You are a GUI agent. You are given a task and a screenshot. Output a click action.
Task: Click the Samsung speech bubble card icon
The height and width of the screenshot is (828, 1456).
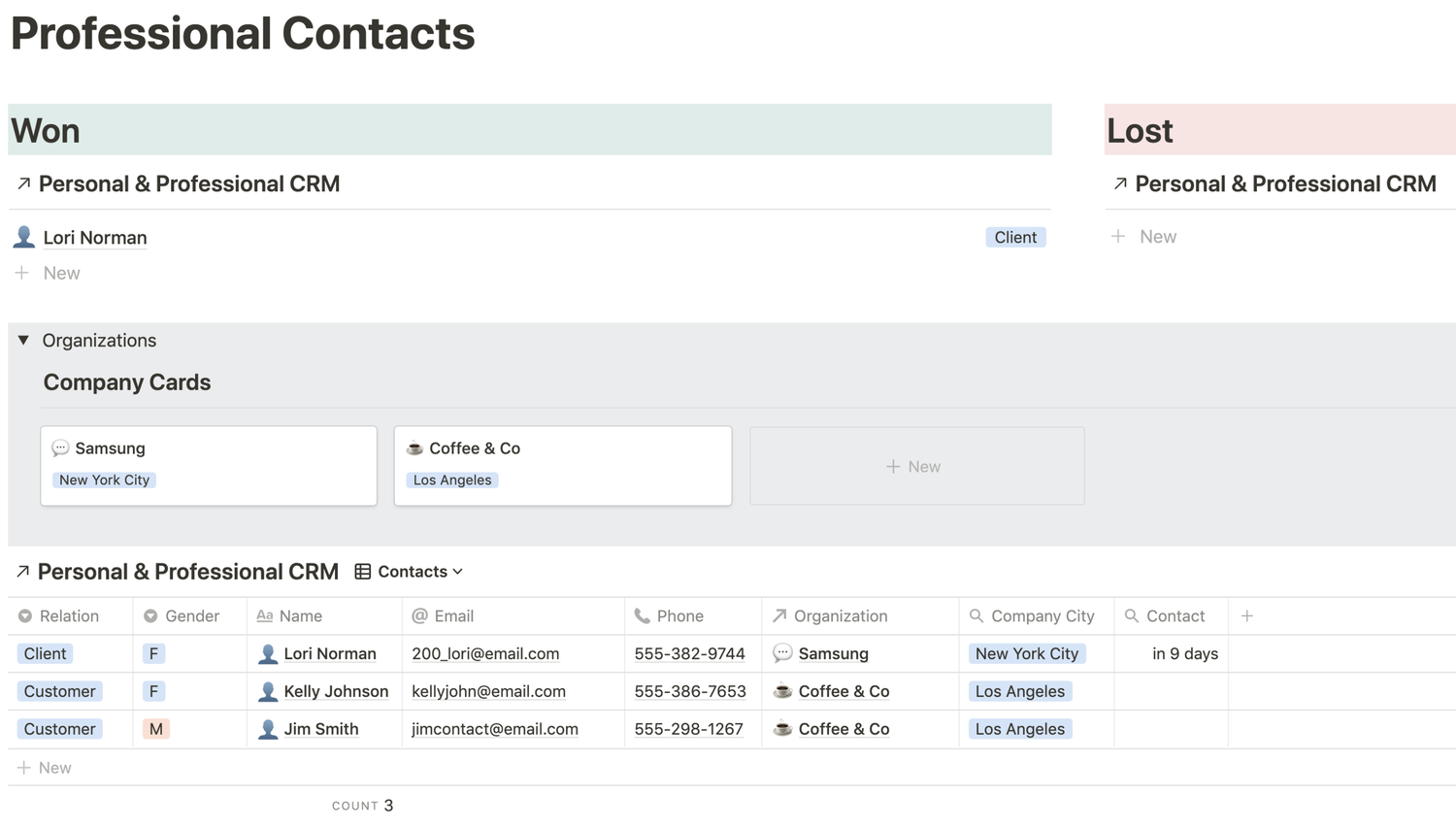[x=60, y=447]
